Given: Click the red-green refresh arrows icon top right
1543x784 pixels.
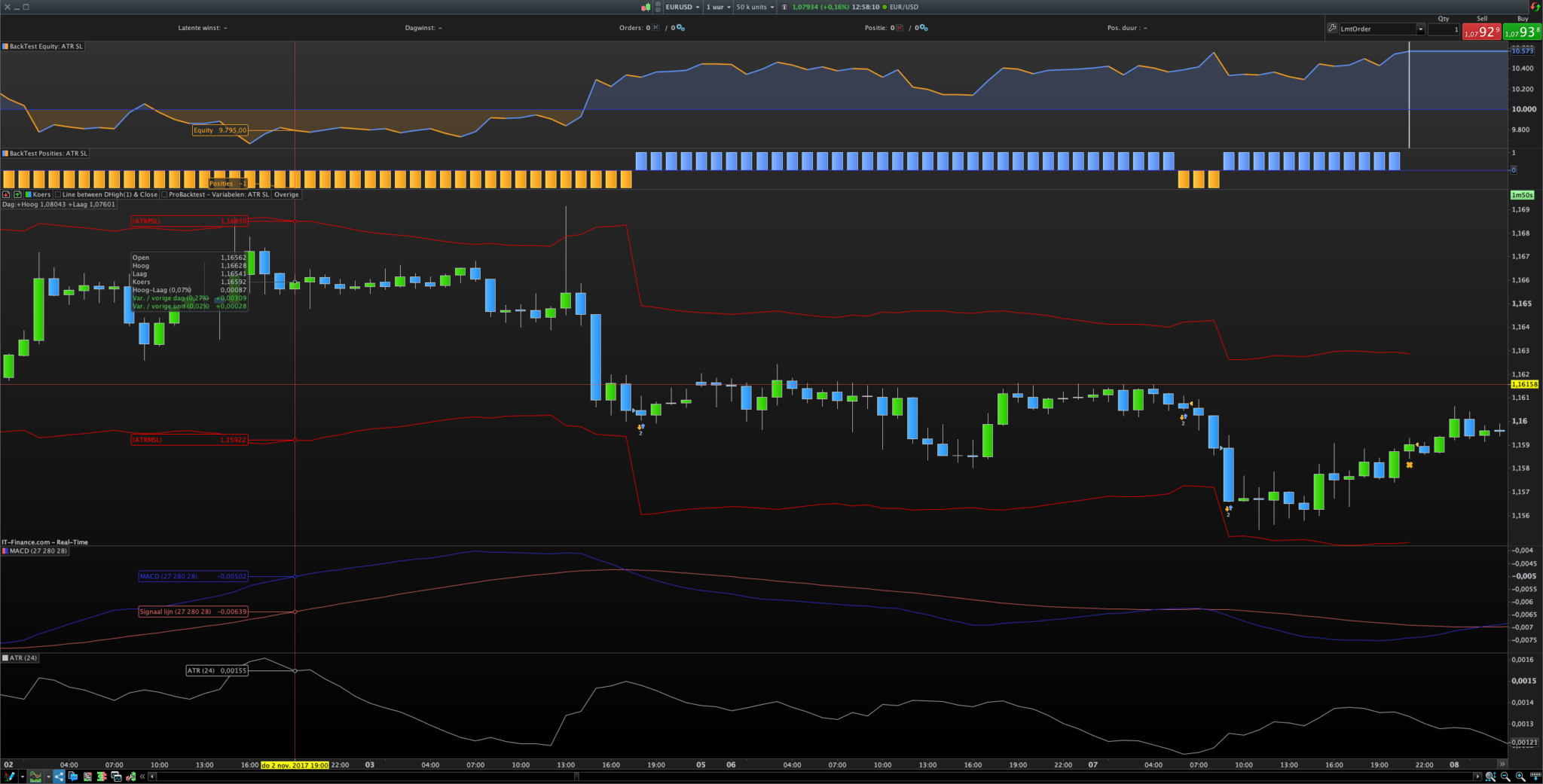Looking at the screenshot, I should tap(1535, 7).
